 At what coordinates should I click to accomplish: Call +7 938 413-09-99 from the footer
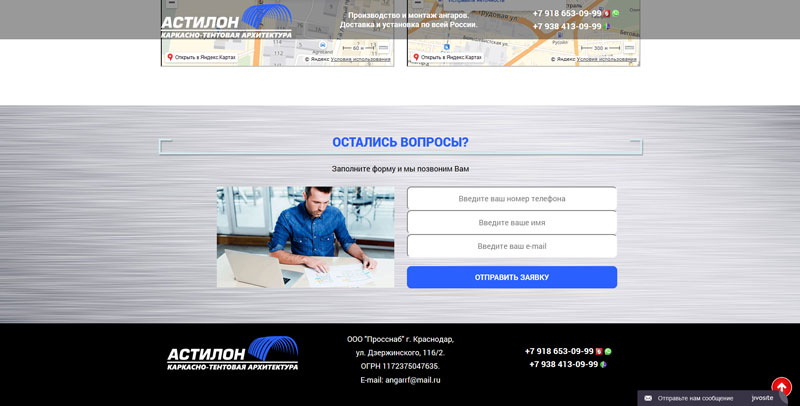(x=563, y=364)
